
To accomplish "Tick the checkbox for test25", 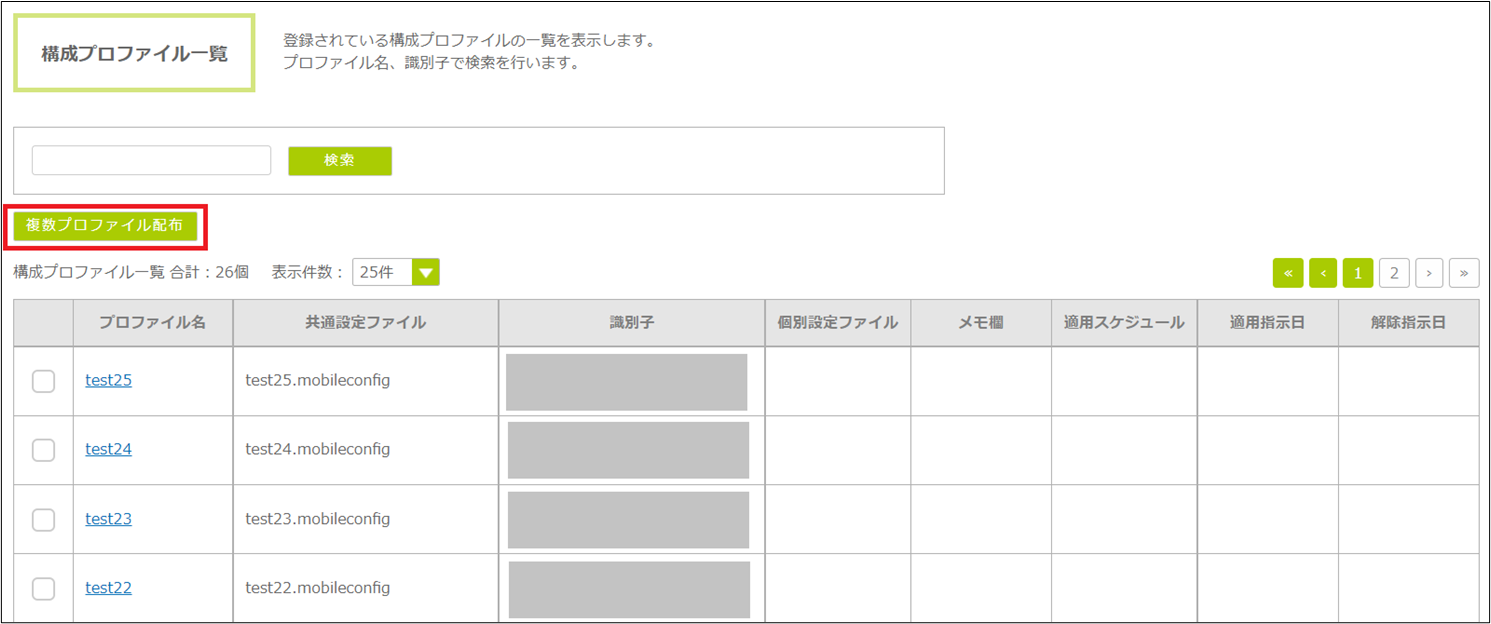I will (x=44, y=381).
